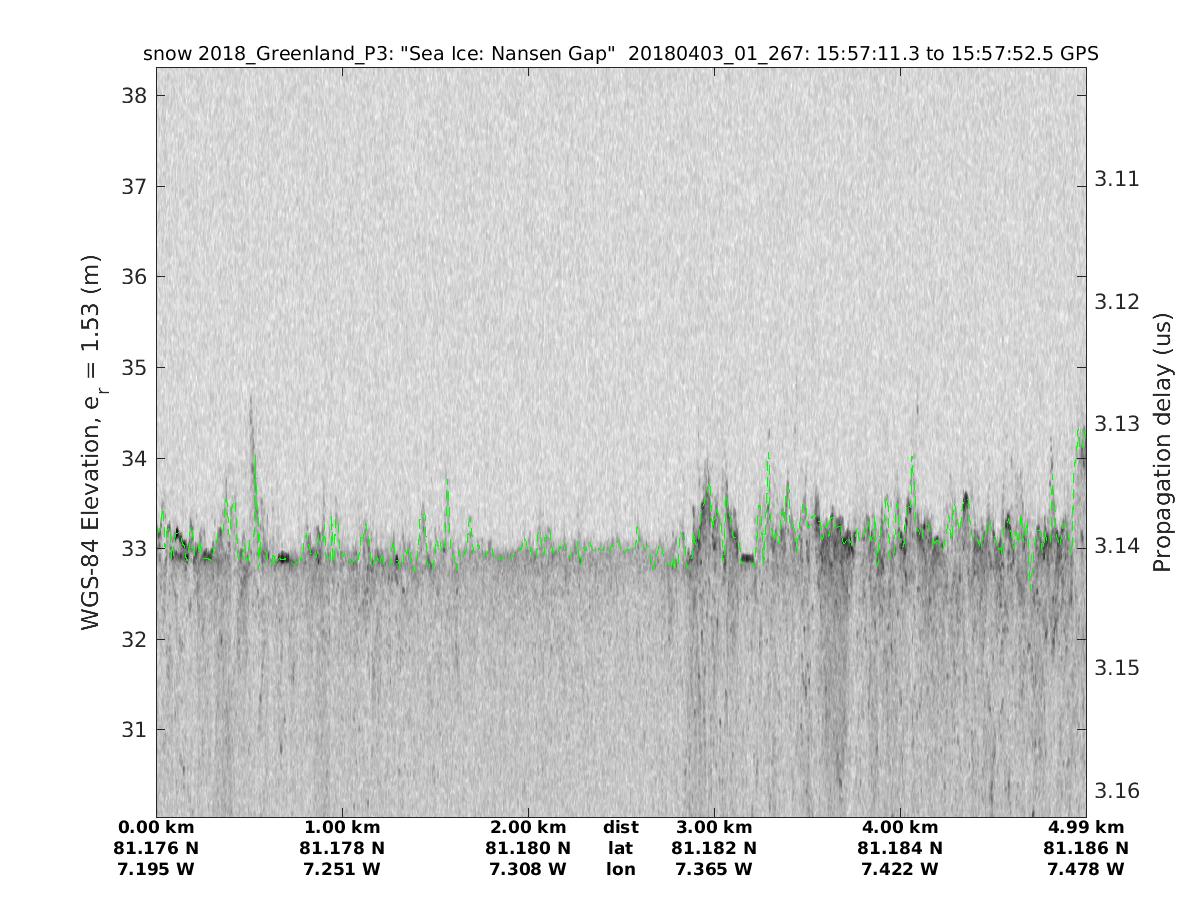The image size is (1200, 900).
Task: Select the 1.00 km distance label
Action: click(342, 827)
